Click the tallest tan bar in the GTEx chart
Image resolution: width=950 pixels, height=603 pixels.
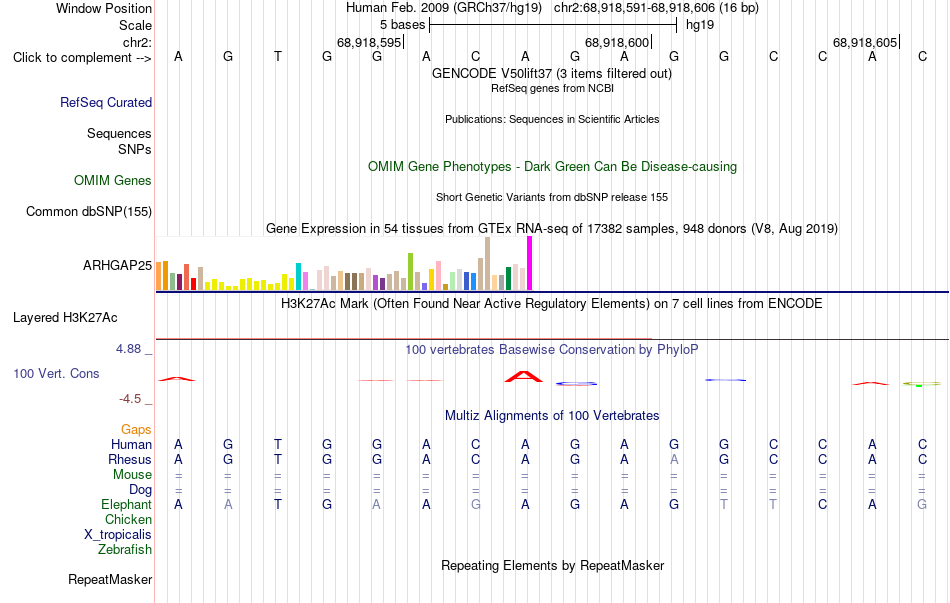(487, 264)
